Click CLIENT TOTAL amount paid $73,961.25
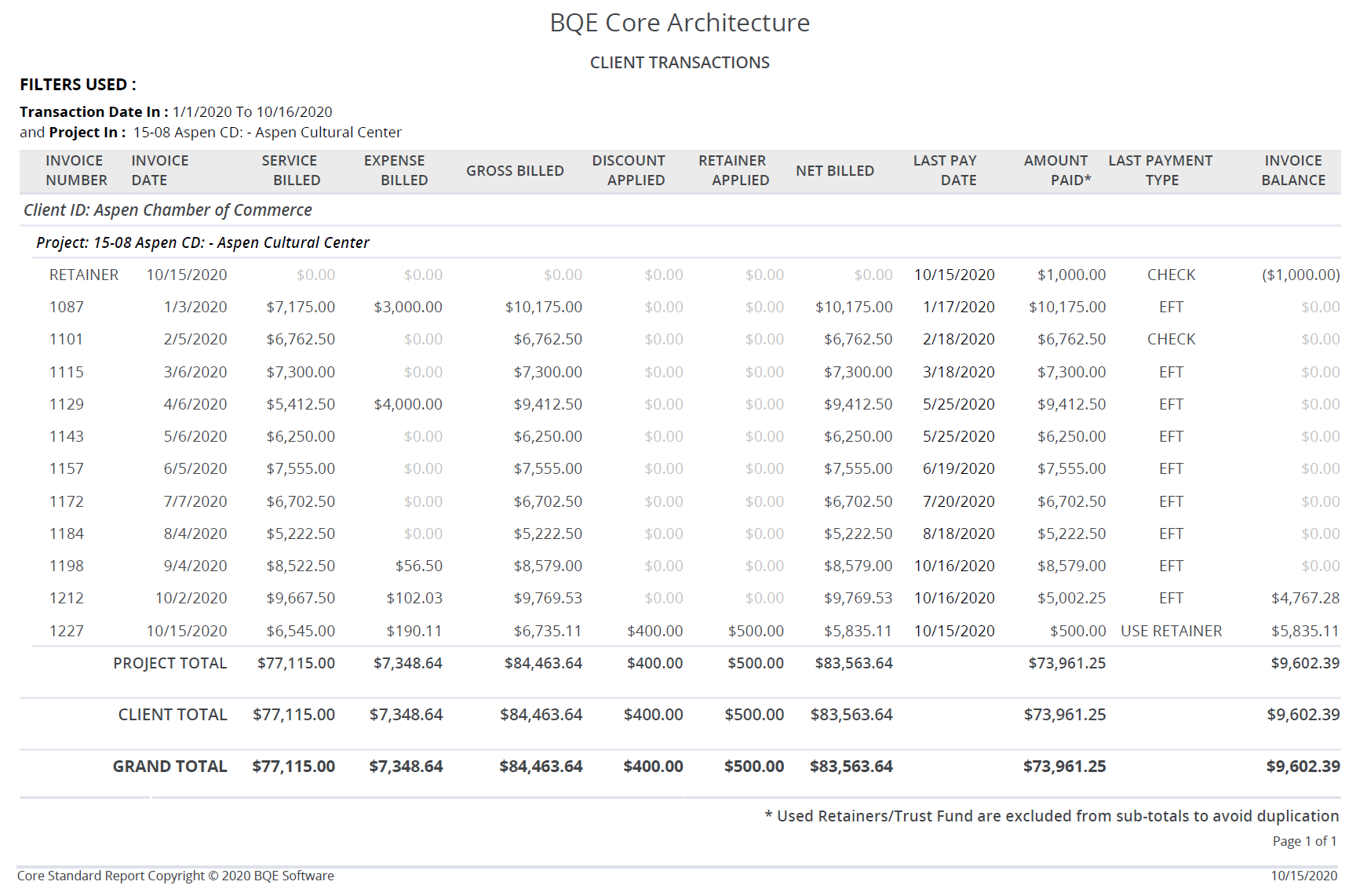This screenshot has height=896, width=1367. [1065, 716]
